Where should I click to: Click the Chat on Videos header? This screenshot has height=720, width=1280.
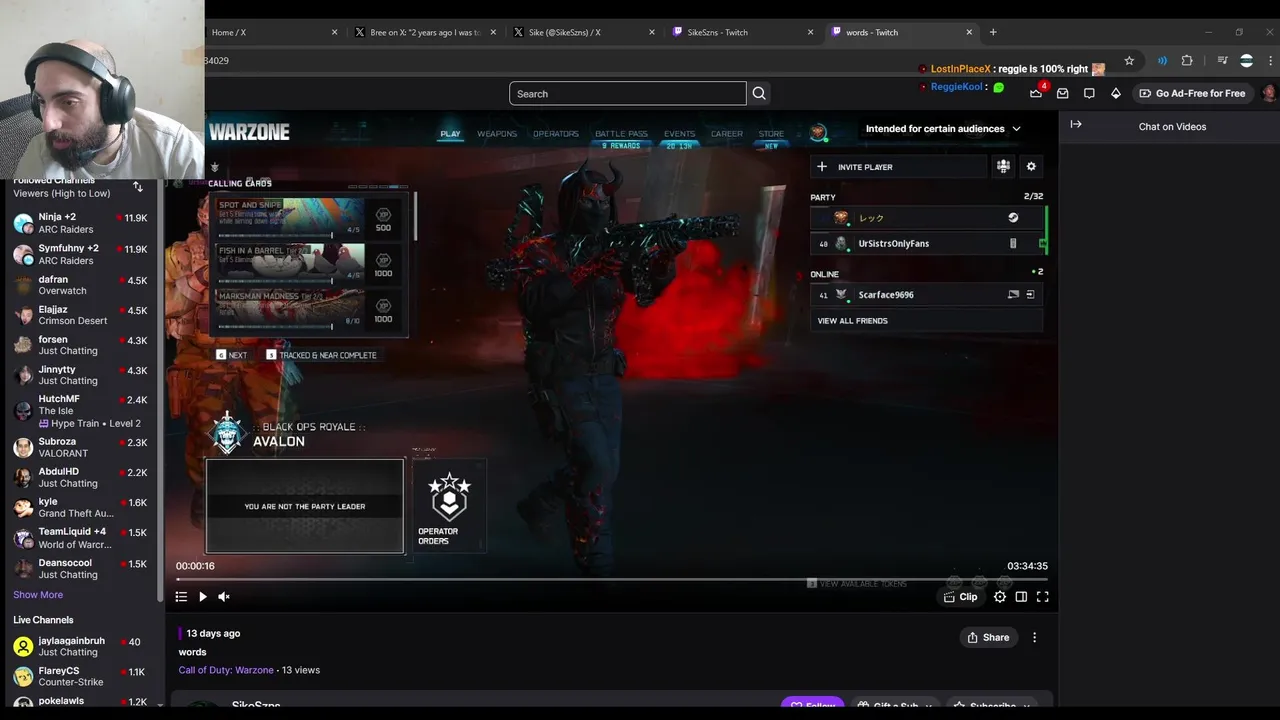pos(1172,127)
